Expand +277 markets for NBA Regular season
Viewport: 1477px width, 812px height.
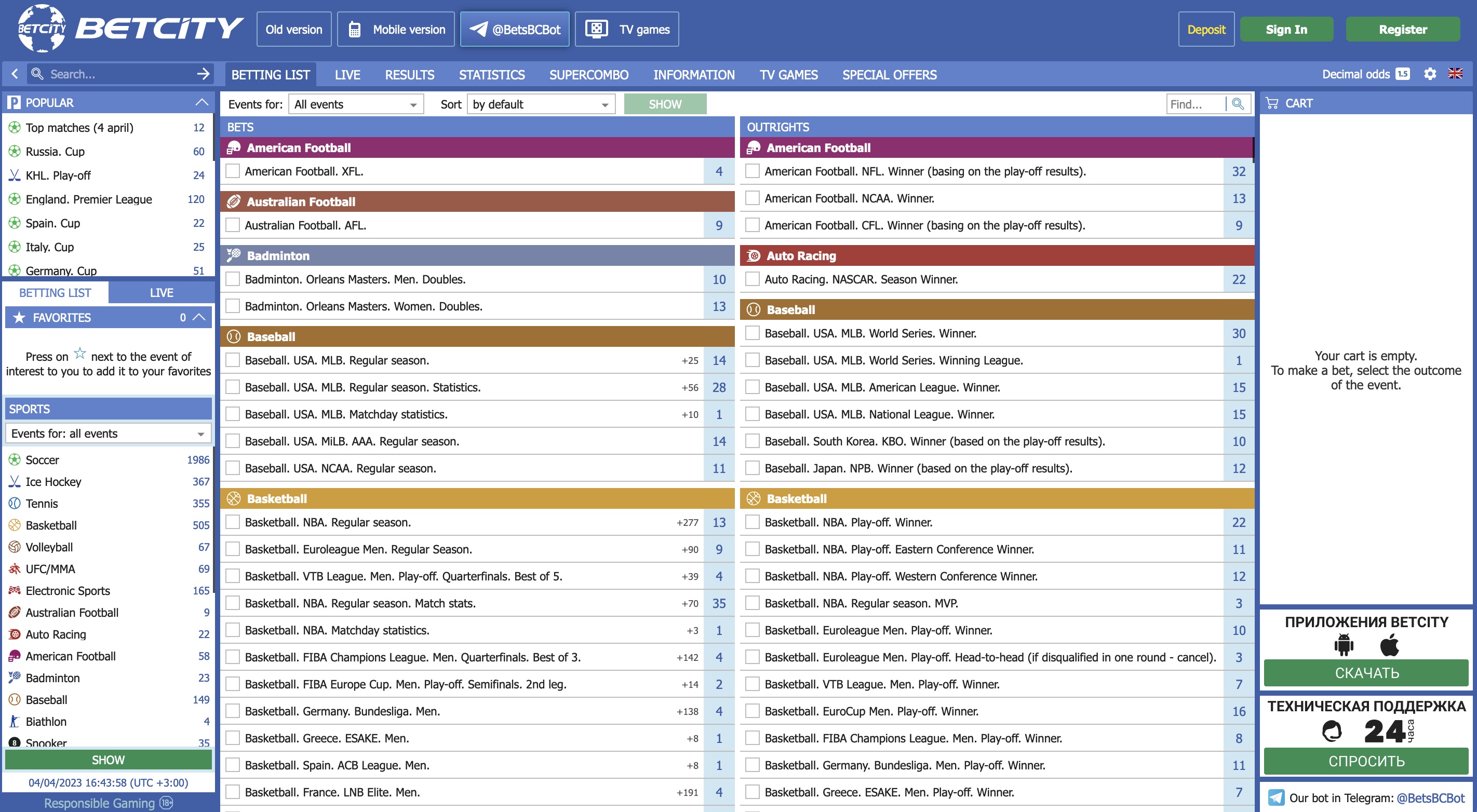click(x=687, y=523)
